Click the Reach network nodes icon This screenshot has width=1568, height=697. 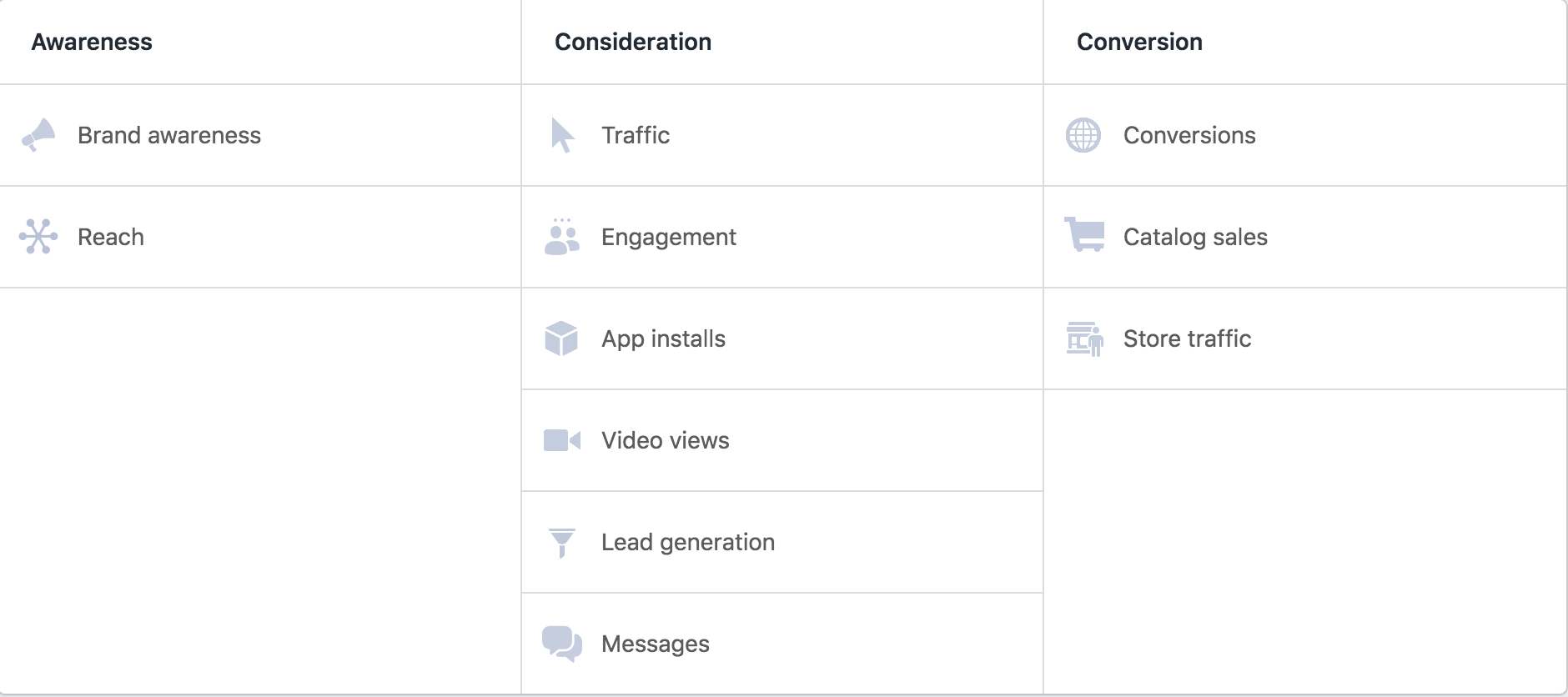38,237
